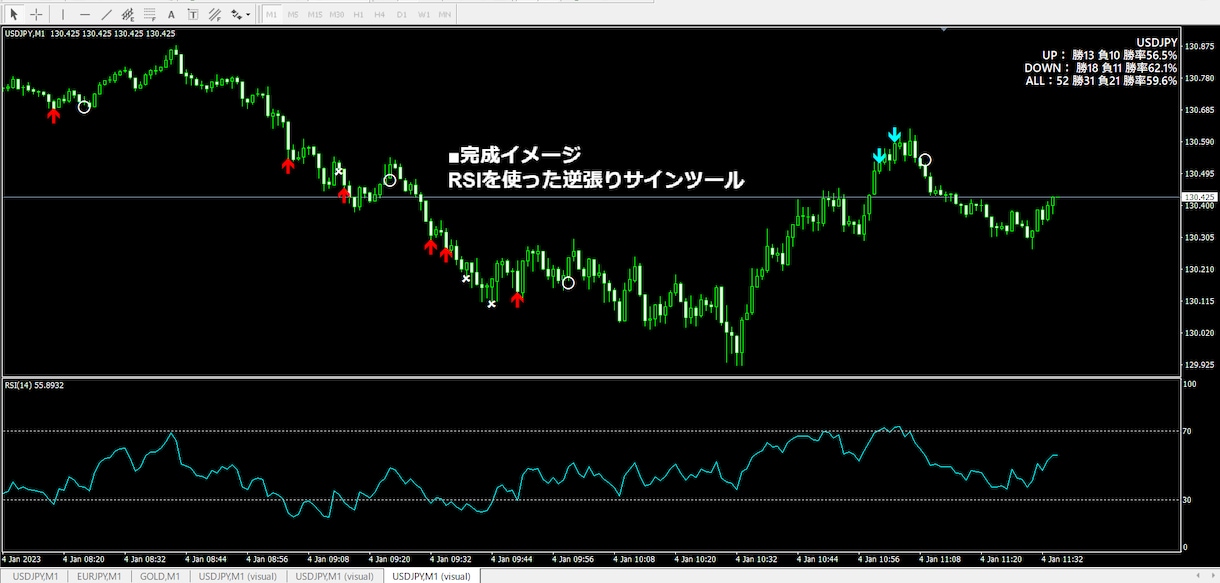Set timeframe to MN monthly
This screenshot has width=1220, height=583.
444,15
